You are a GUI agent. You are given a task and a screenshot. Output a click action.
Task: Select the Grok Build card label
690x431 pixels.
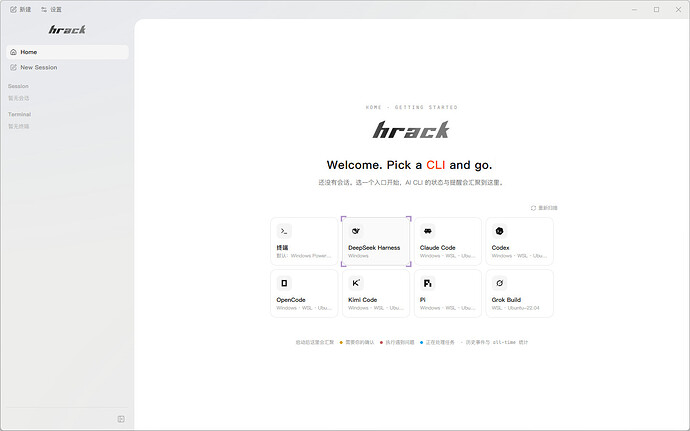click(506, 300)
